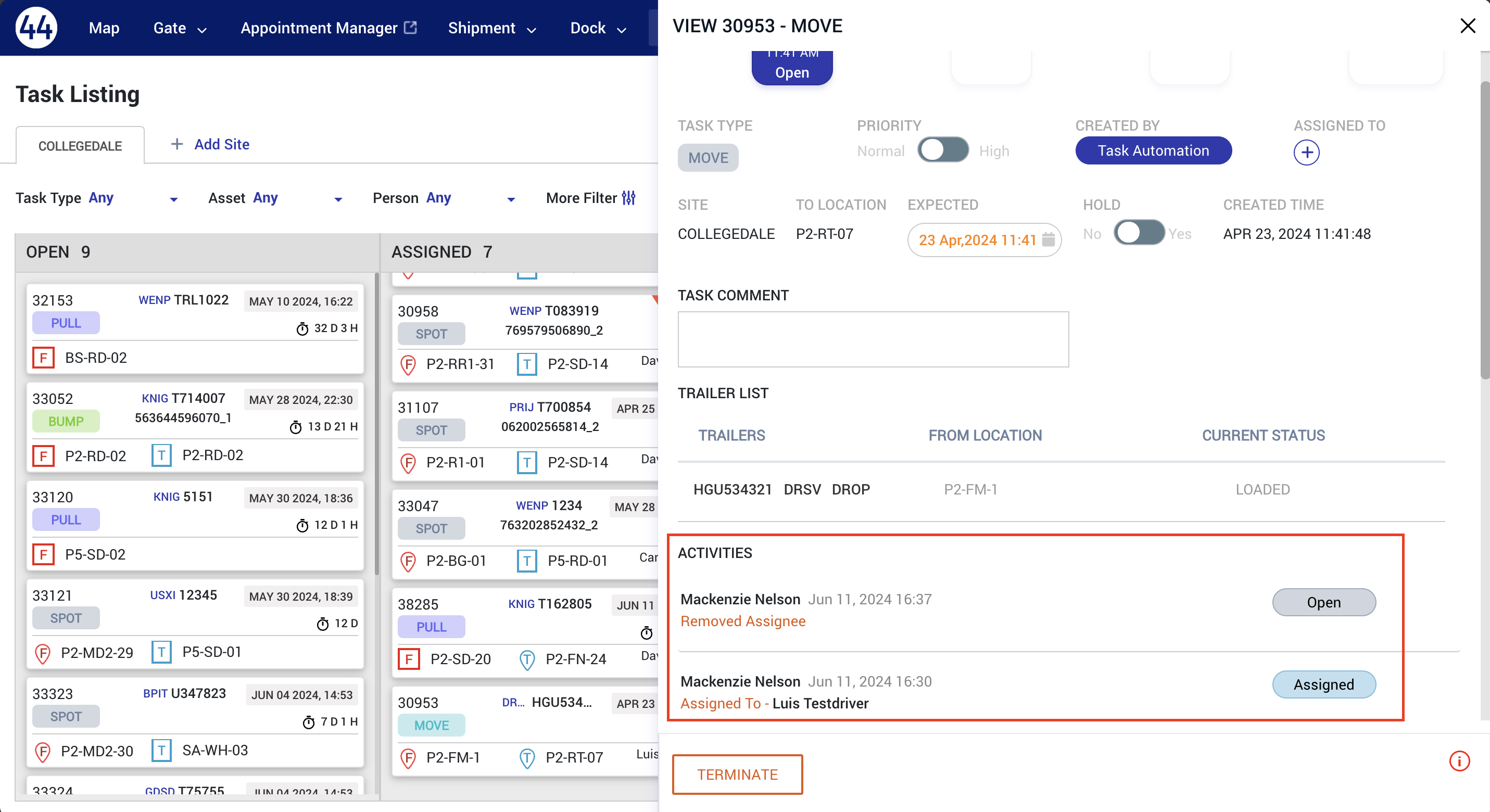The height and width of the screenshot is (812, 1490).
Task: Expand the Task Type Any dropdown
Action: coord(173,199)
